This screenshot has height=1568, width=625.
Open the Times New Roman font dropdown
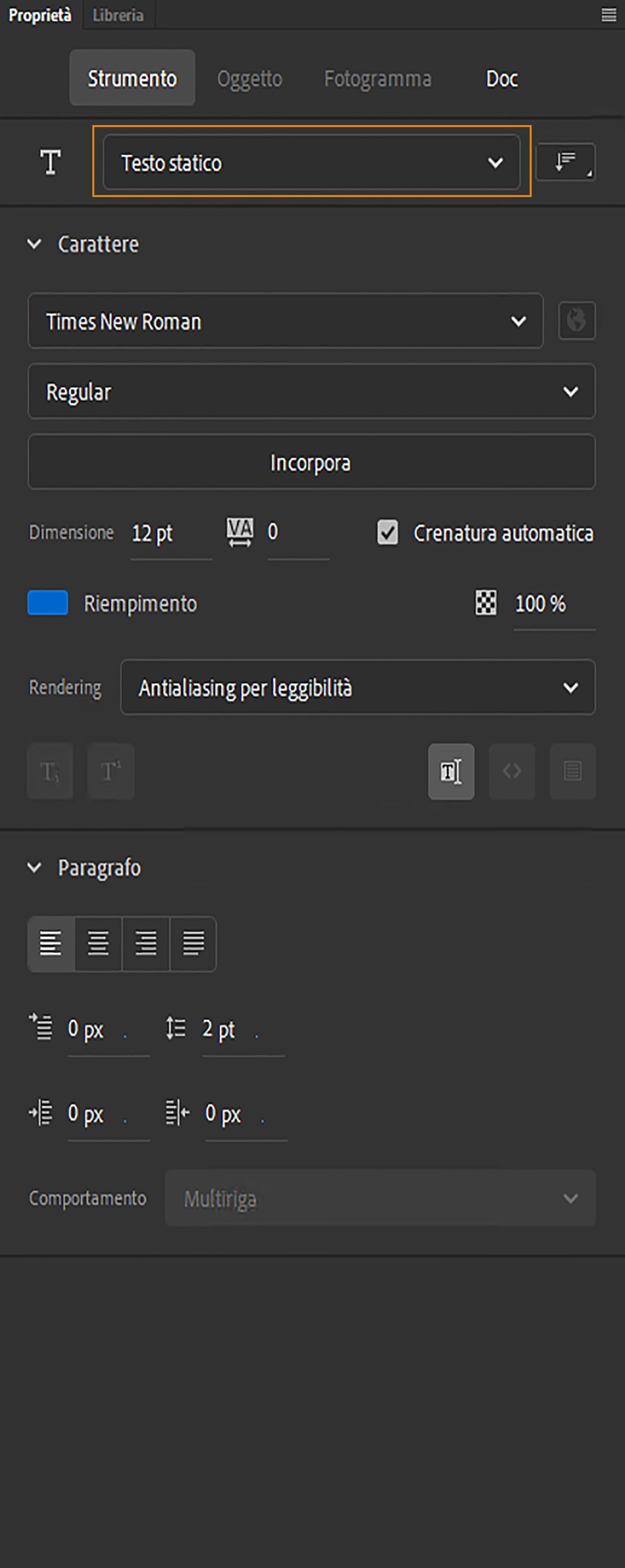tap(285, 321)
